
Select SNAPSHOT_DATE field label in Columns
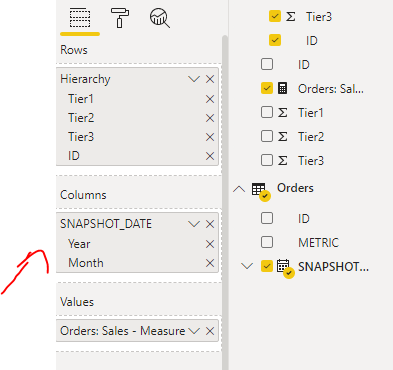point(106,224)
